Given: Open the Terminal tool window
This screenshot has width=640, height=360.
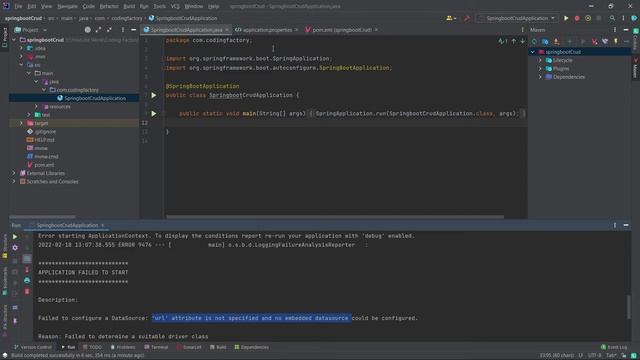Looking at the screenshot, I should 156,347.
